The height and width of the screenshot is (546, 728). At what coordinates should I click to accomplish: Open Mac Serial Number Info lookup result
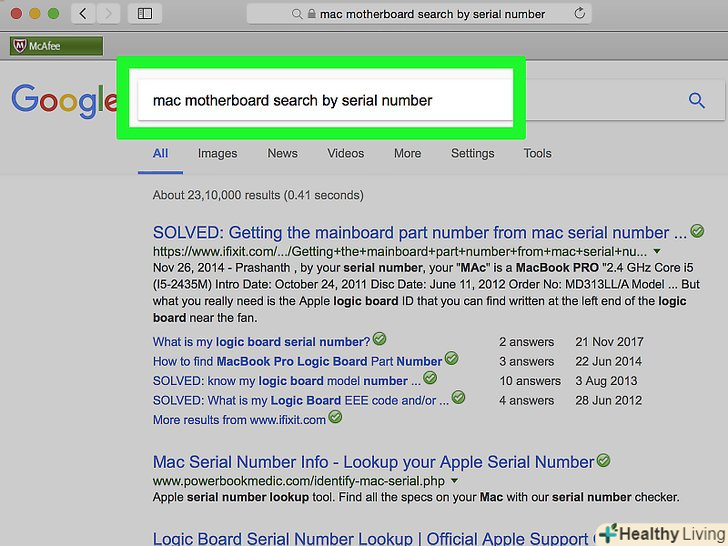[x=374, y=462]
